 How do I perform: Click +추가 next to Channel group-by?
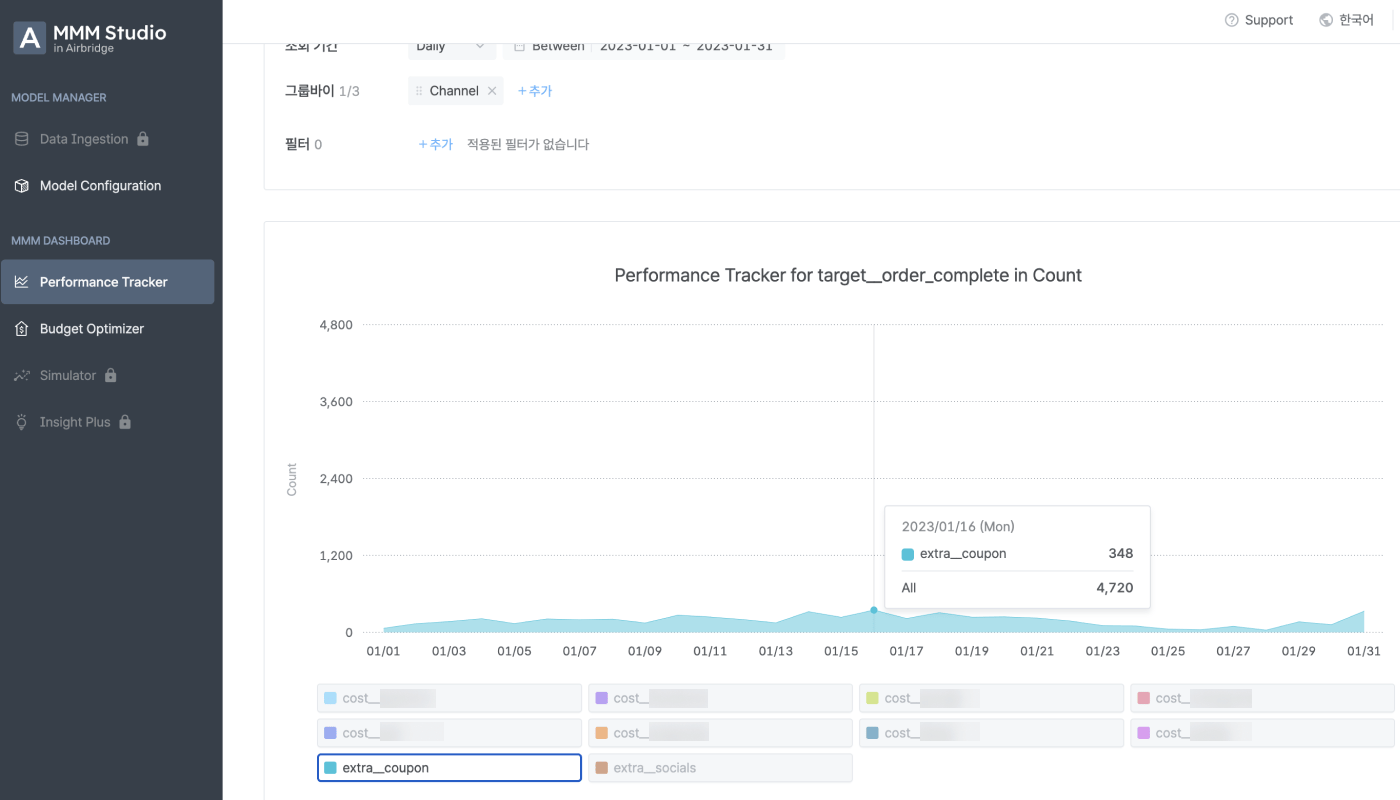[x=534, y=91]
